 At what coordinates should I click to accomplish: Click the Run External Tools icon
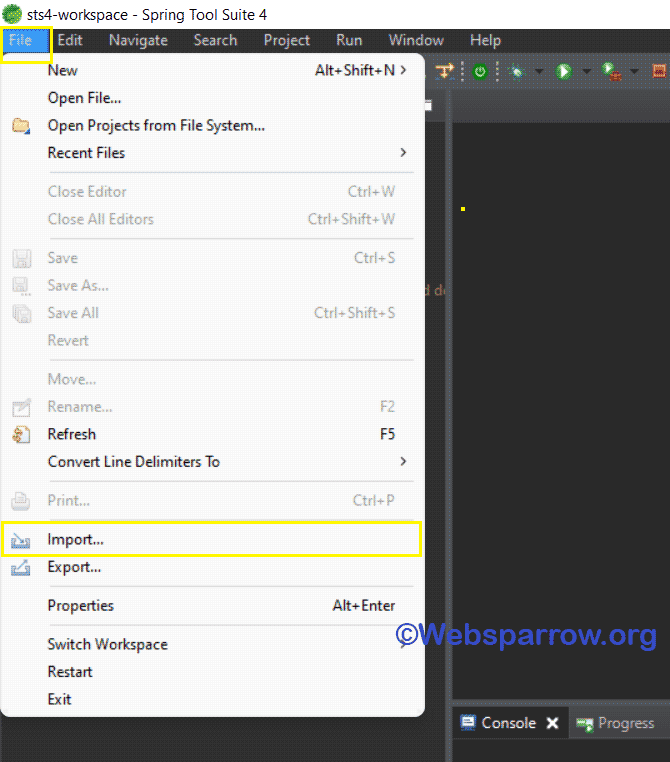pyautogui.click(x=610, y=71)
